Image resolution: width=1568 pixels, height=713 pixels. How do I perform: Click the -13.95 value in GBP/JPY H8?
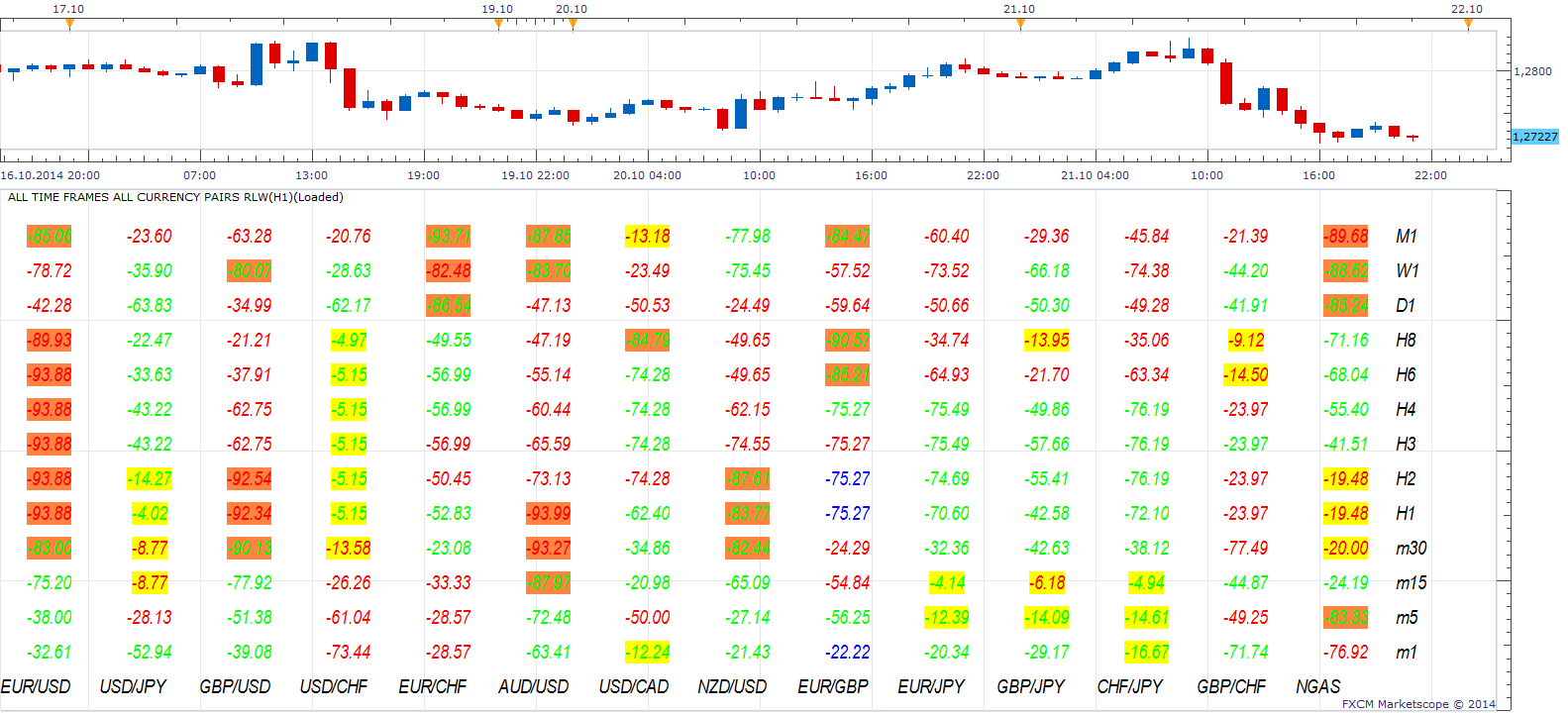(x=1047, y=341)
